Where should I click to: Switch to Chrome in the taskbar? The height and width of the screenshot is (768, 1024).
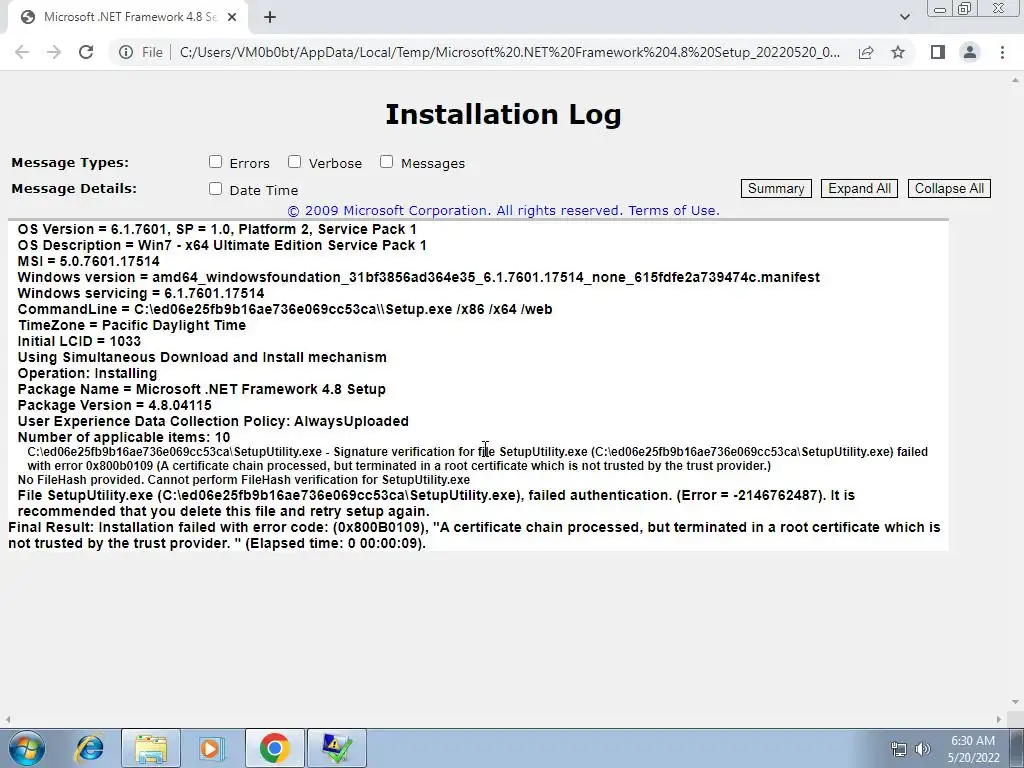tap(274, 748)
